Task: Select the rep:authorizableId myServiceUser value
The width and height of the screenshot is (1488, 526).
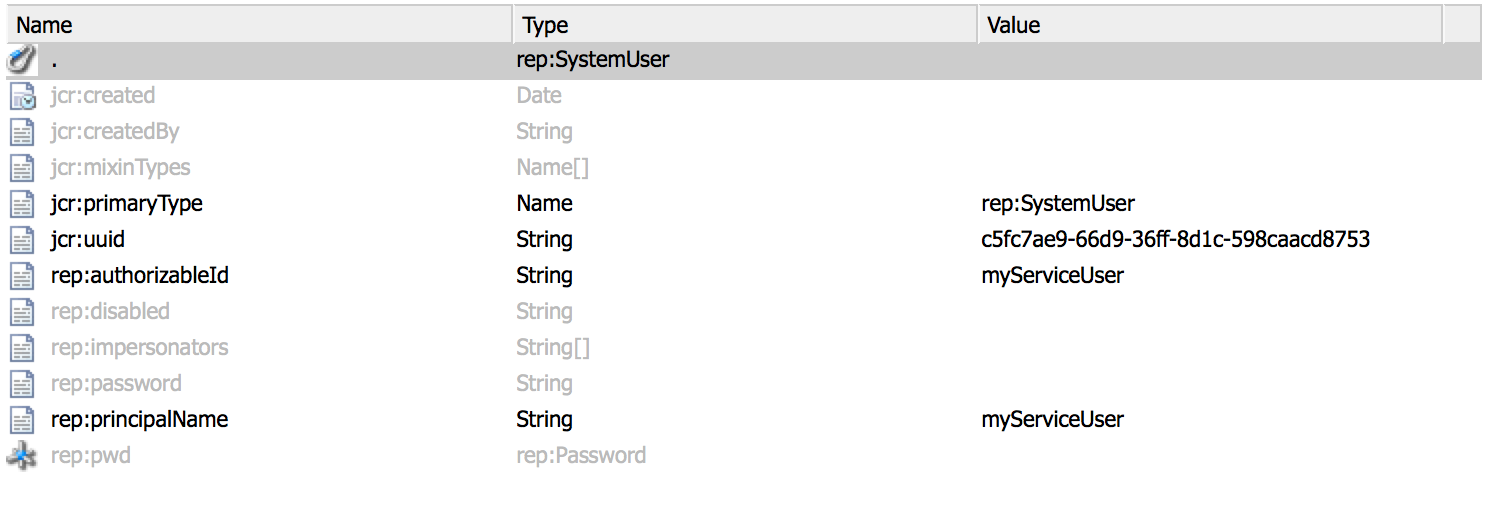Action: (x=1052, y=276)
